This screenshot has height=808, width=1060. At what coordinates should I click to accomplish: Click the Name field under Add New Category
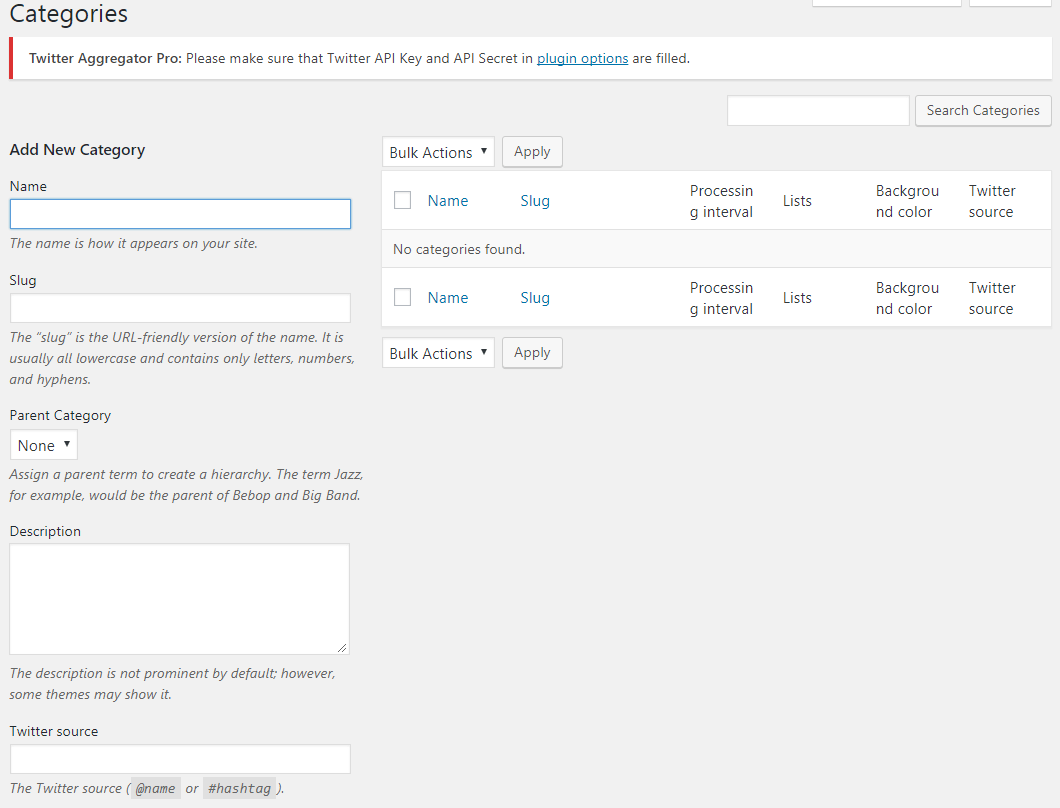tap(180, 214)
